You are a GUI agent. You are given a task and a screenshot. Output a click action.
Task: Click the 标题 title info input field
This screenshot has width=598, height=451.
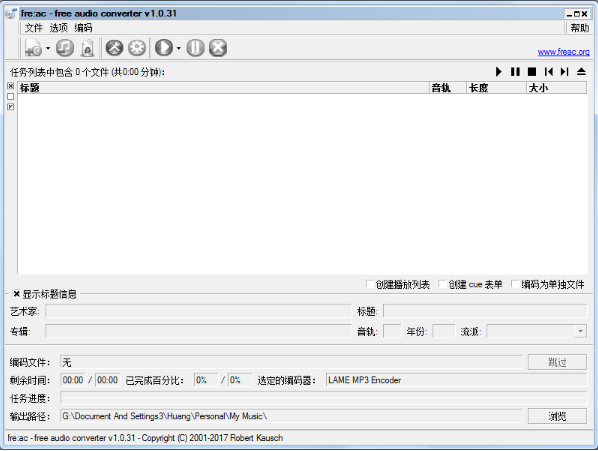485,311
